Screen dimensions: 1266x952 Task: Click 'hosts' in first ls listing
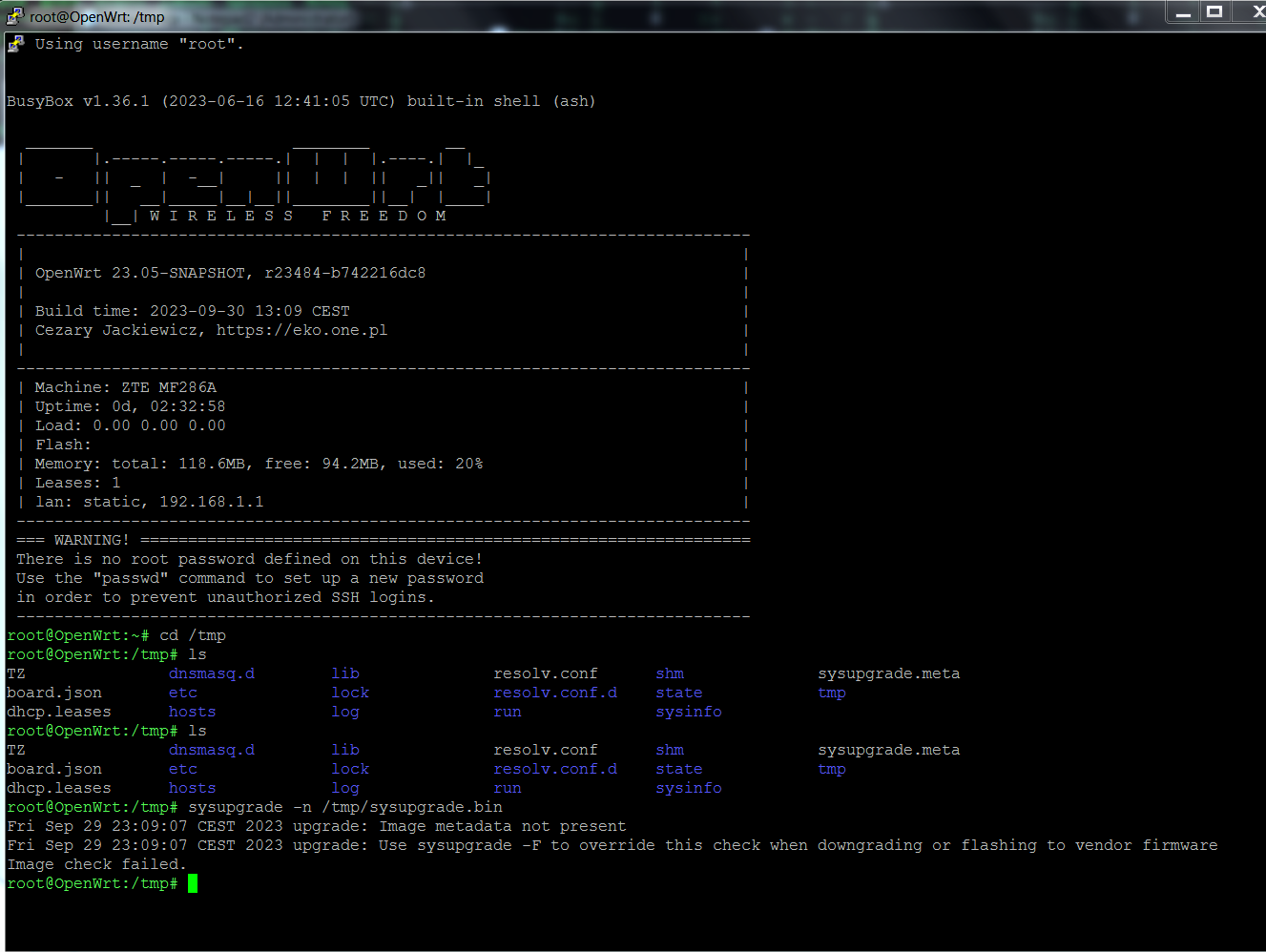193,712
